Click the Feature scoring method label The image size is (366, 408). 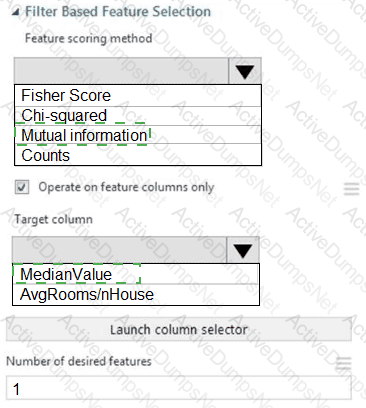coord(89,38)
